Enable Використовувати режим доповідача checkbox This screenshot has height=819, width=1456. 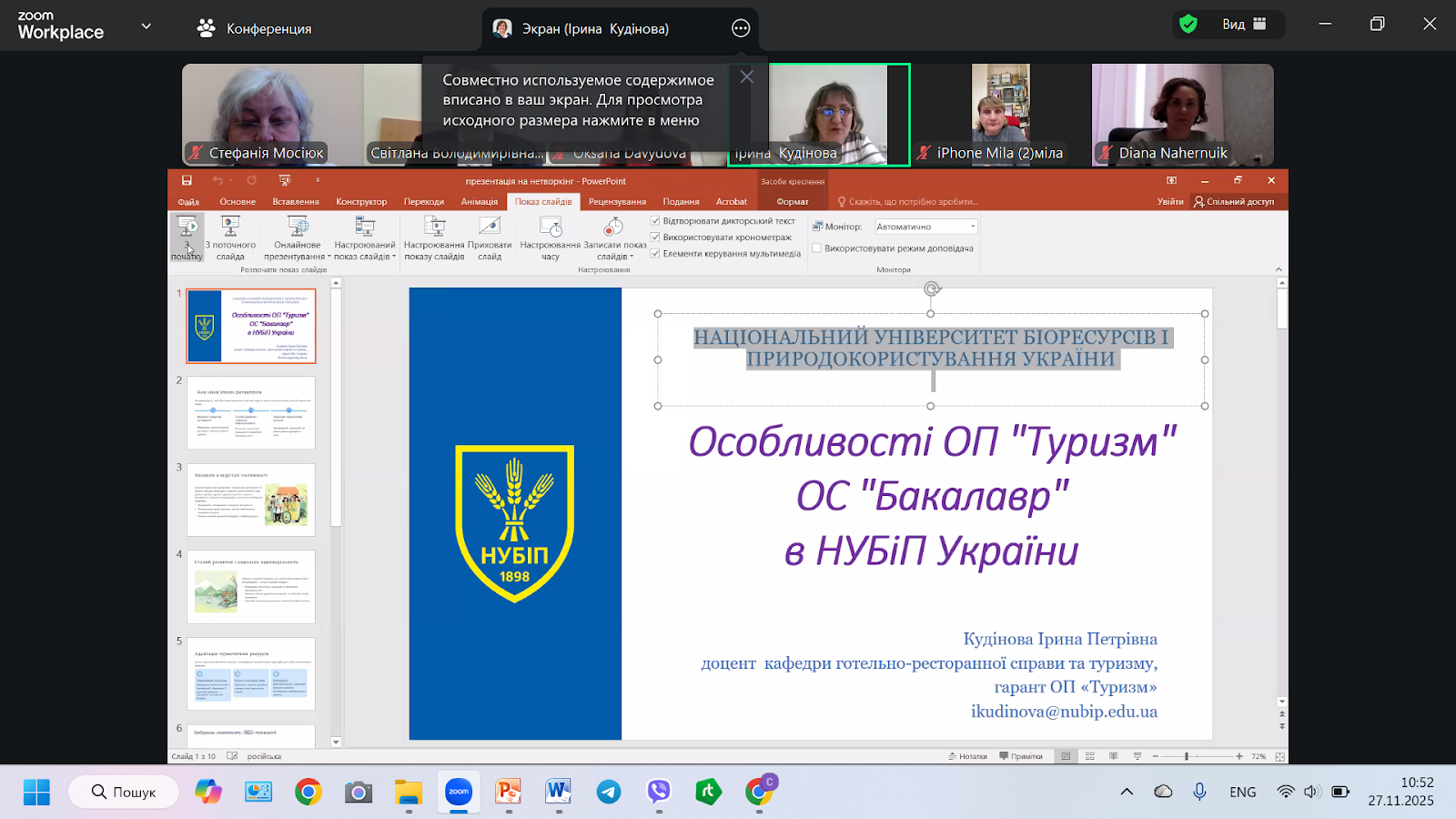click(x=817, y=248)
